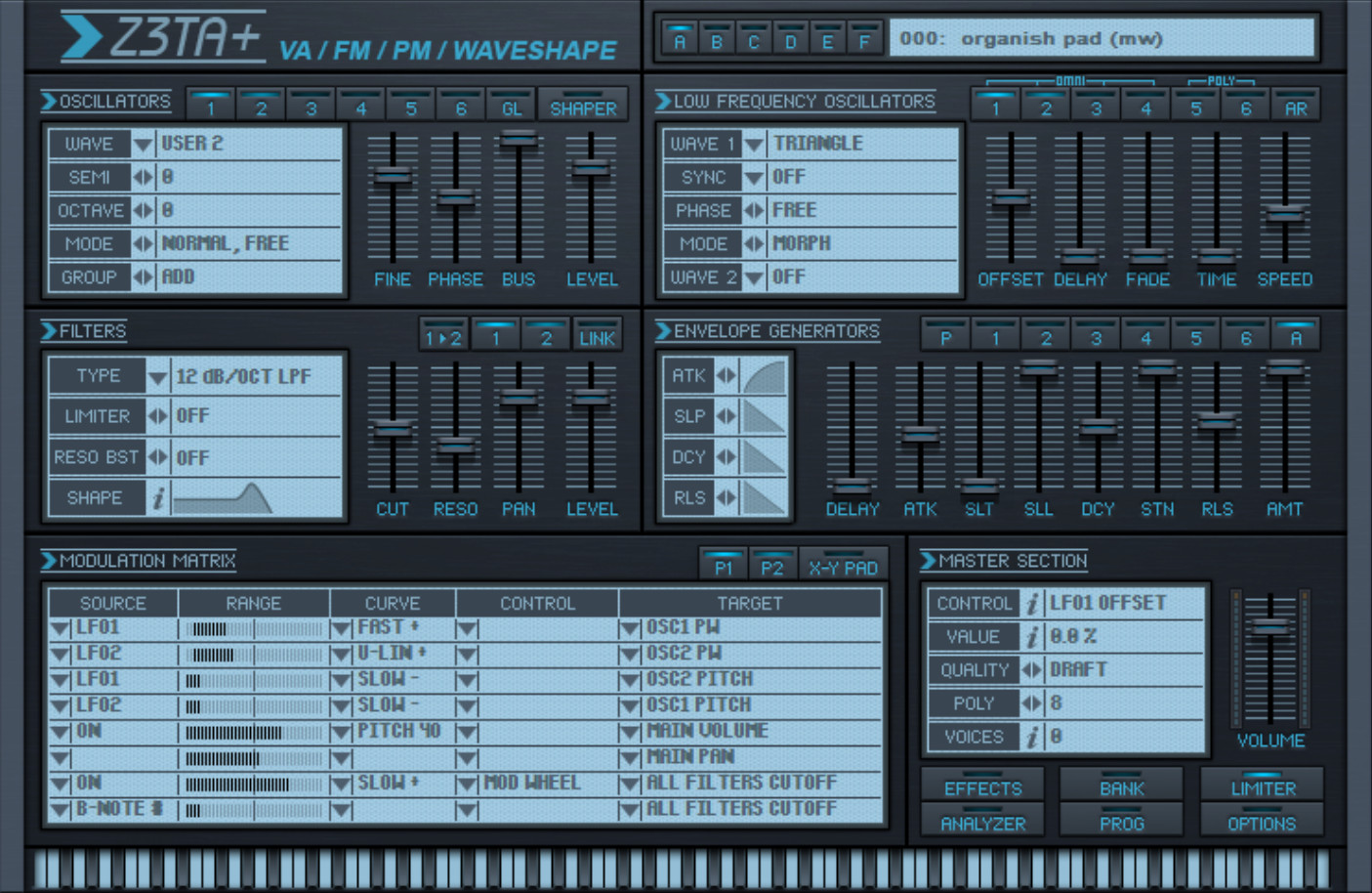Open the oscillator WAVE dropdown
This screenshot has width=1372, height=893.
pos(143,145)
